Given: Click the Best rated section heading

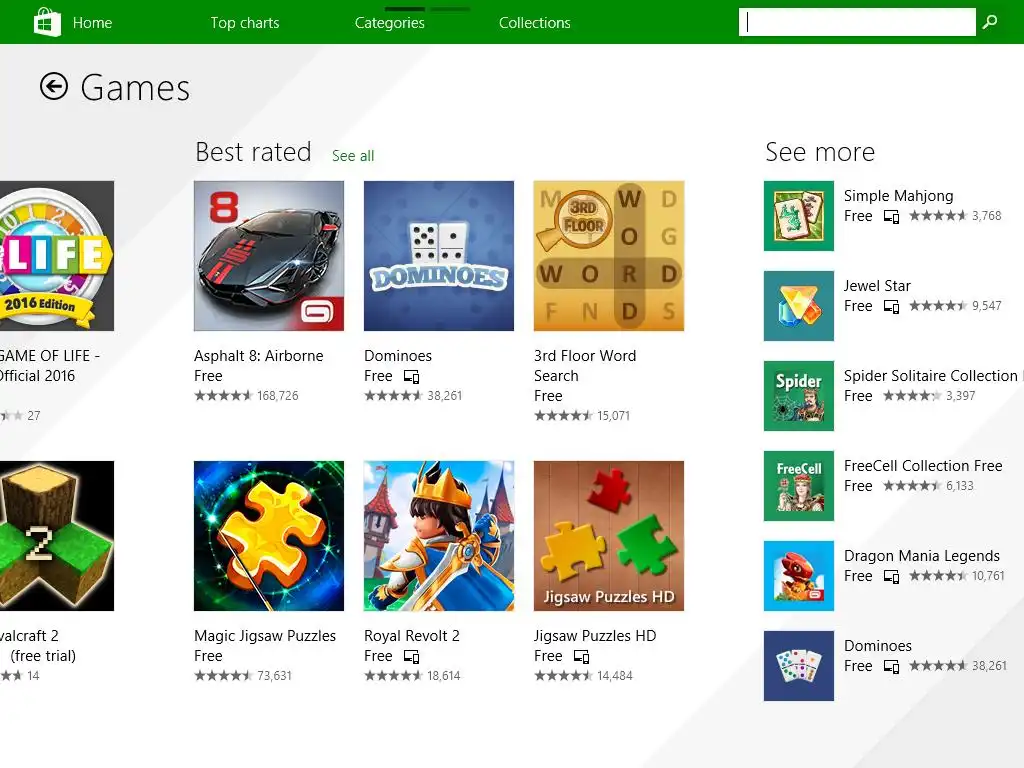Looking at the screenshot, I should point(253,152).
